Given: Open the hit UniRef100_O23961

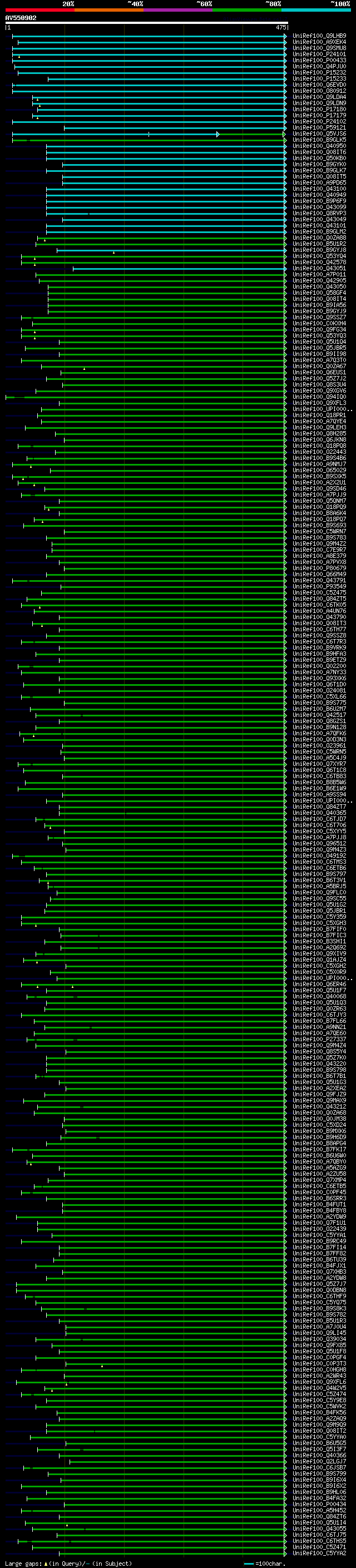Looking at the screenshot, I should [319, 746].
